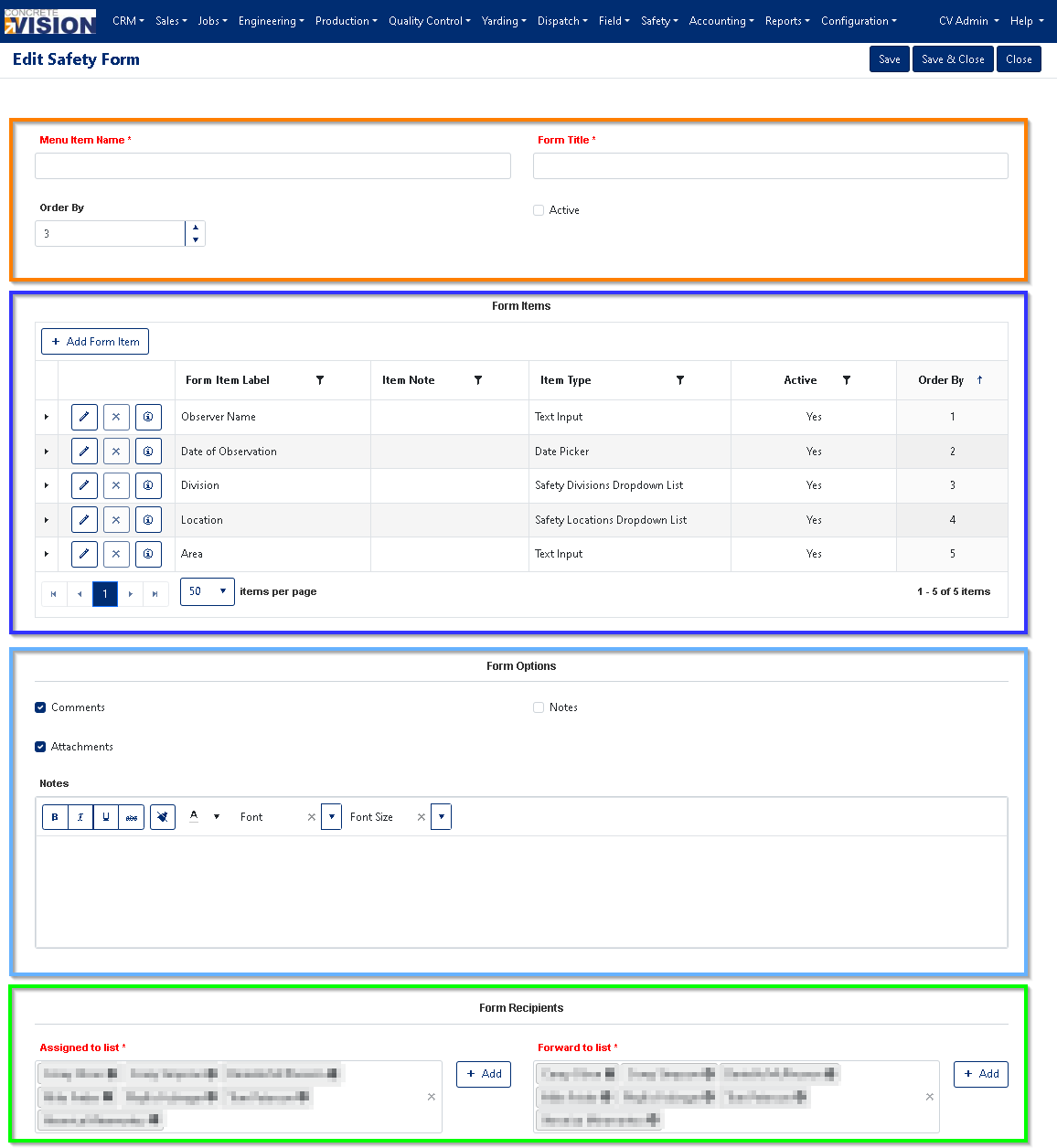Go to first page of form items
This screenshot has height=1148, width=1057.
coord(54,594)
